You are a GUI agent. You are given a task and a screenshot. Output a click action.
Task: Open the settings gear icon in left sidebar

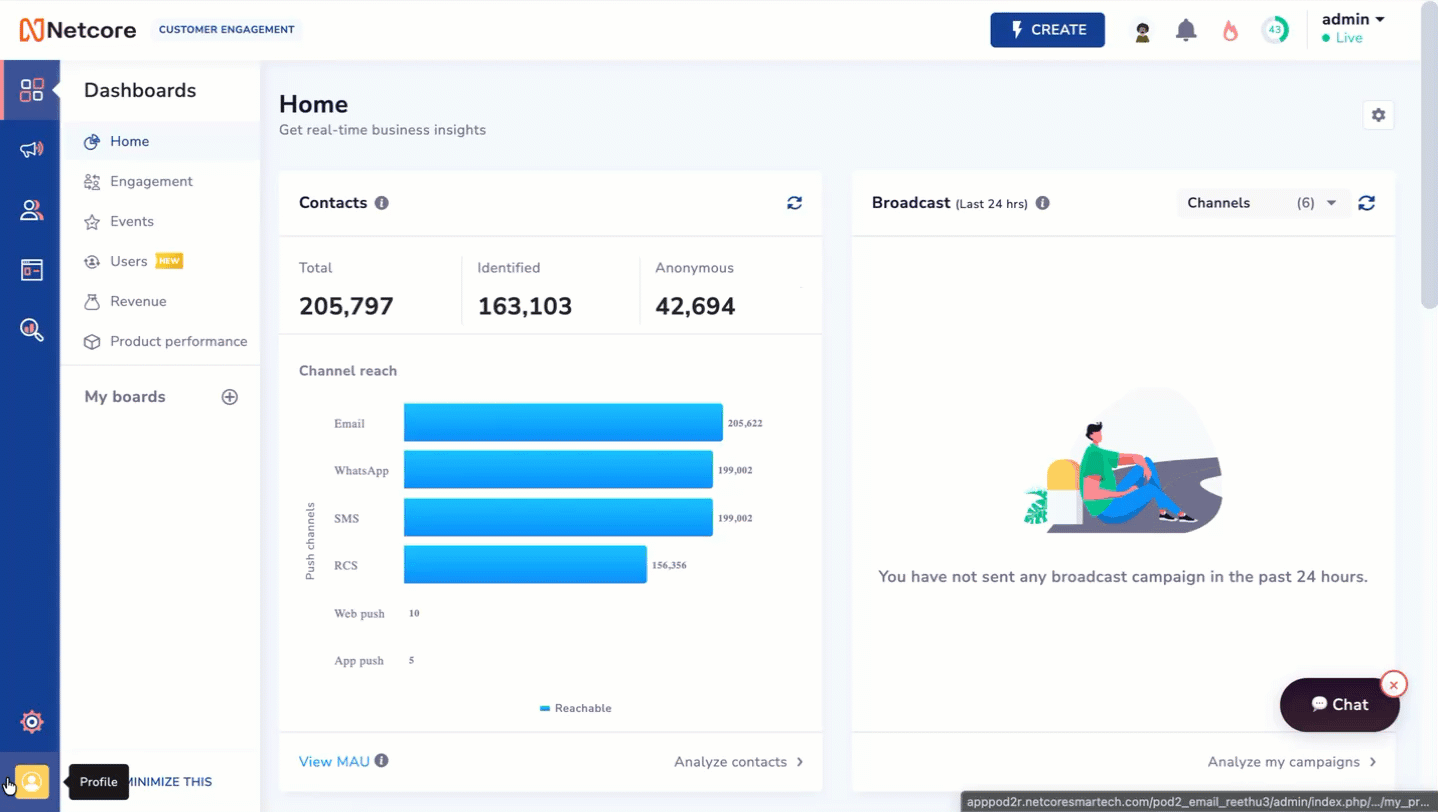(32, 721)
